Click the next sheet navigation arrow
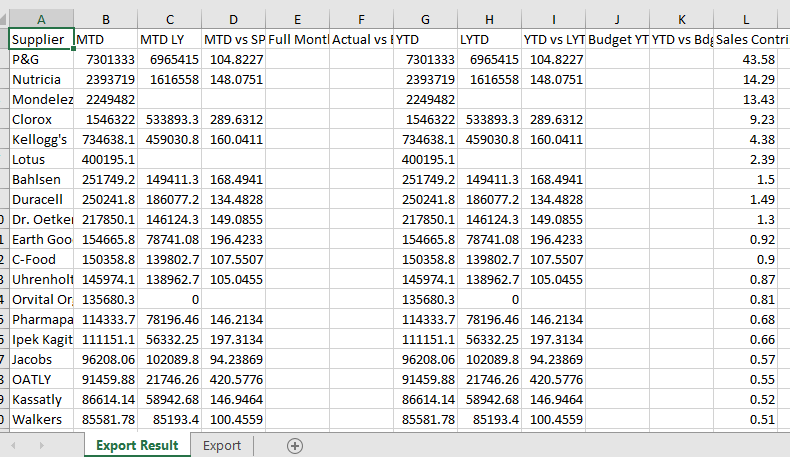Viewport: 790px width, 457px height. (x=41, y=445)
